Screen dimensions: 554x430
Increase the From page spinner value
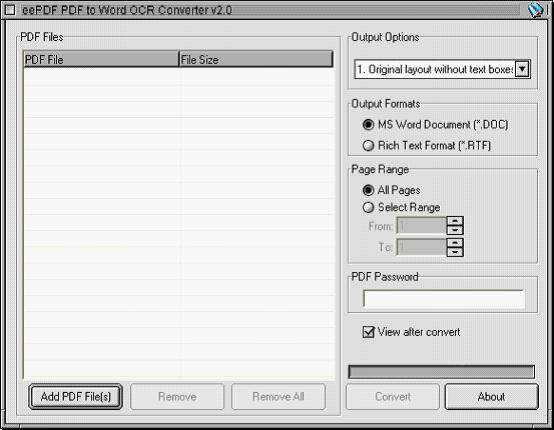click(x=455, y=221)
